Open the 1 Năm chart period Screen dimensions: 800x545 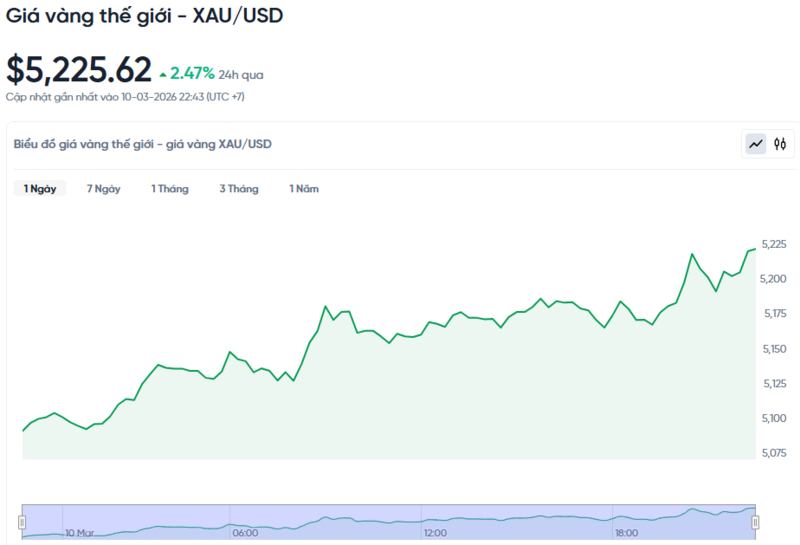pyautogui.click(x=304, y=189)
